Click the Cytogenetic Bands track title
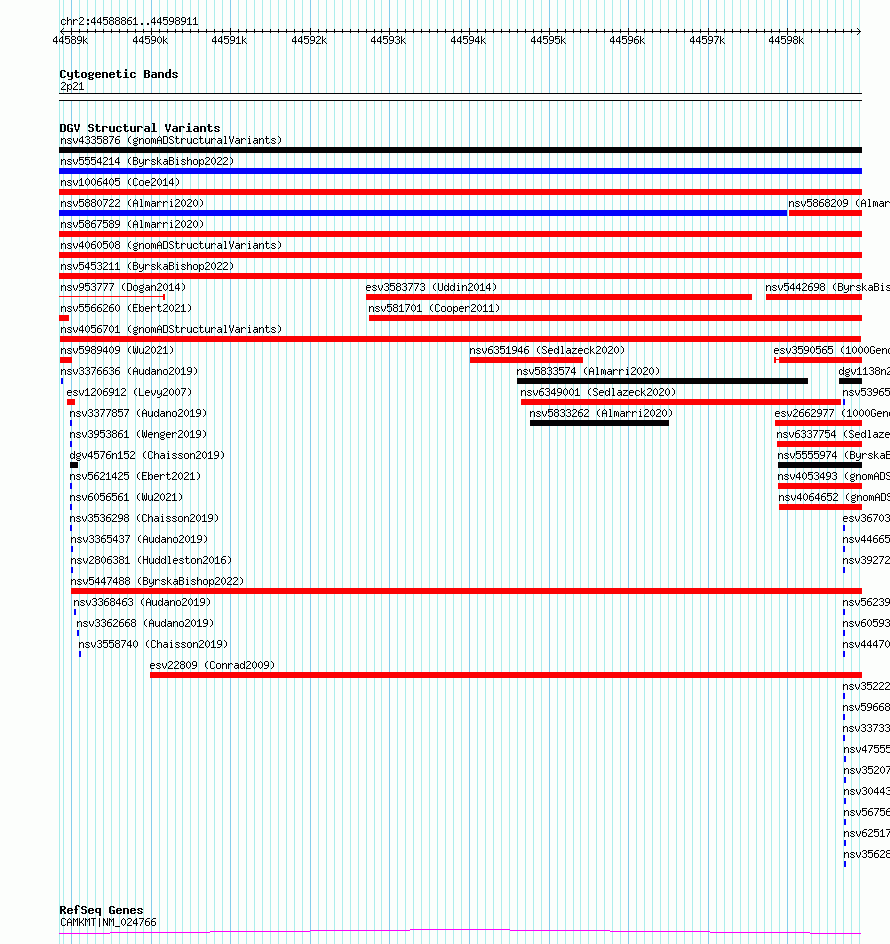 pos(119,74)
